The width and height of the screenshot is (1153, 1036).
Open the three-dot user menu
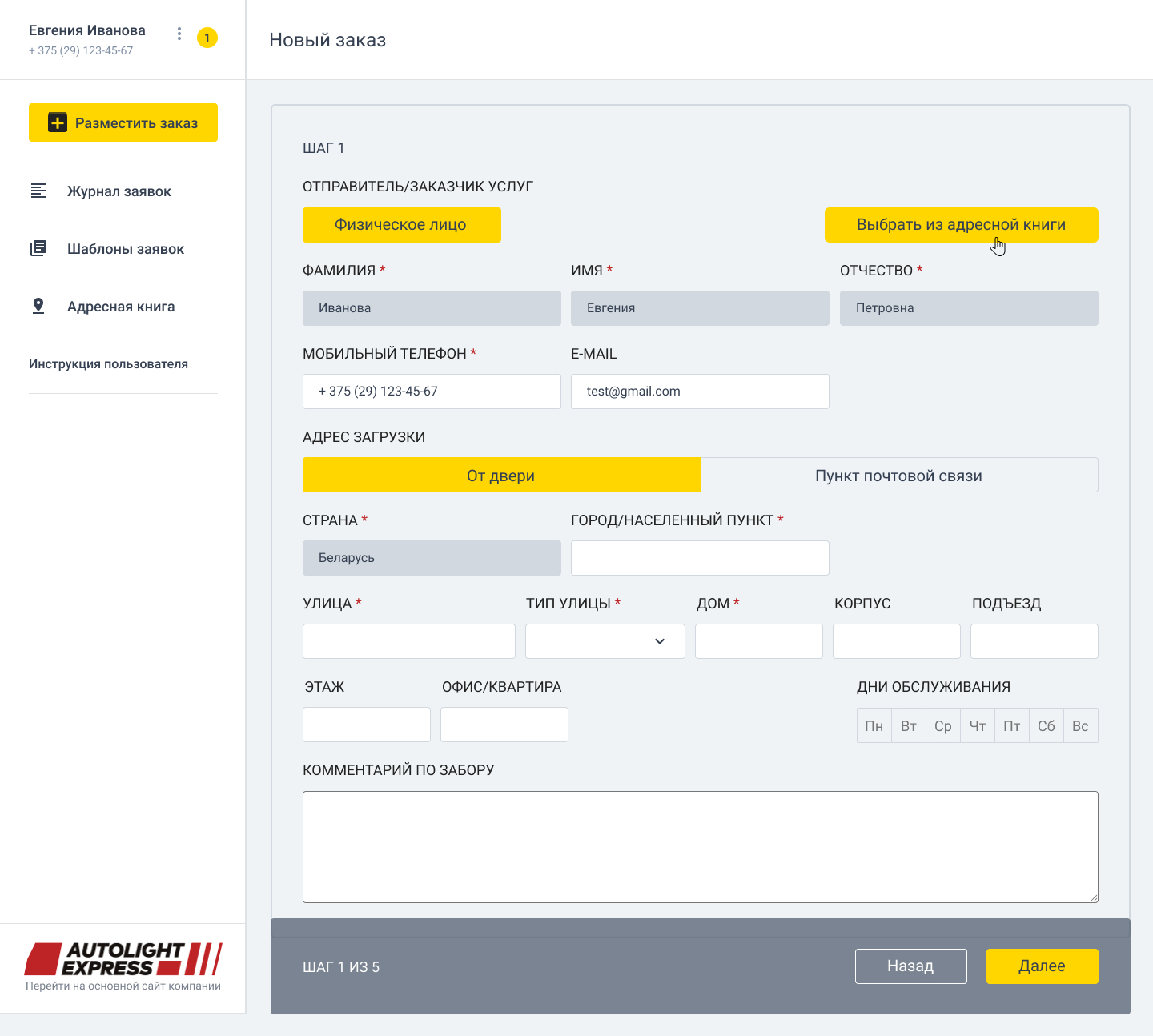coord(179,34)
